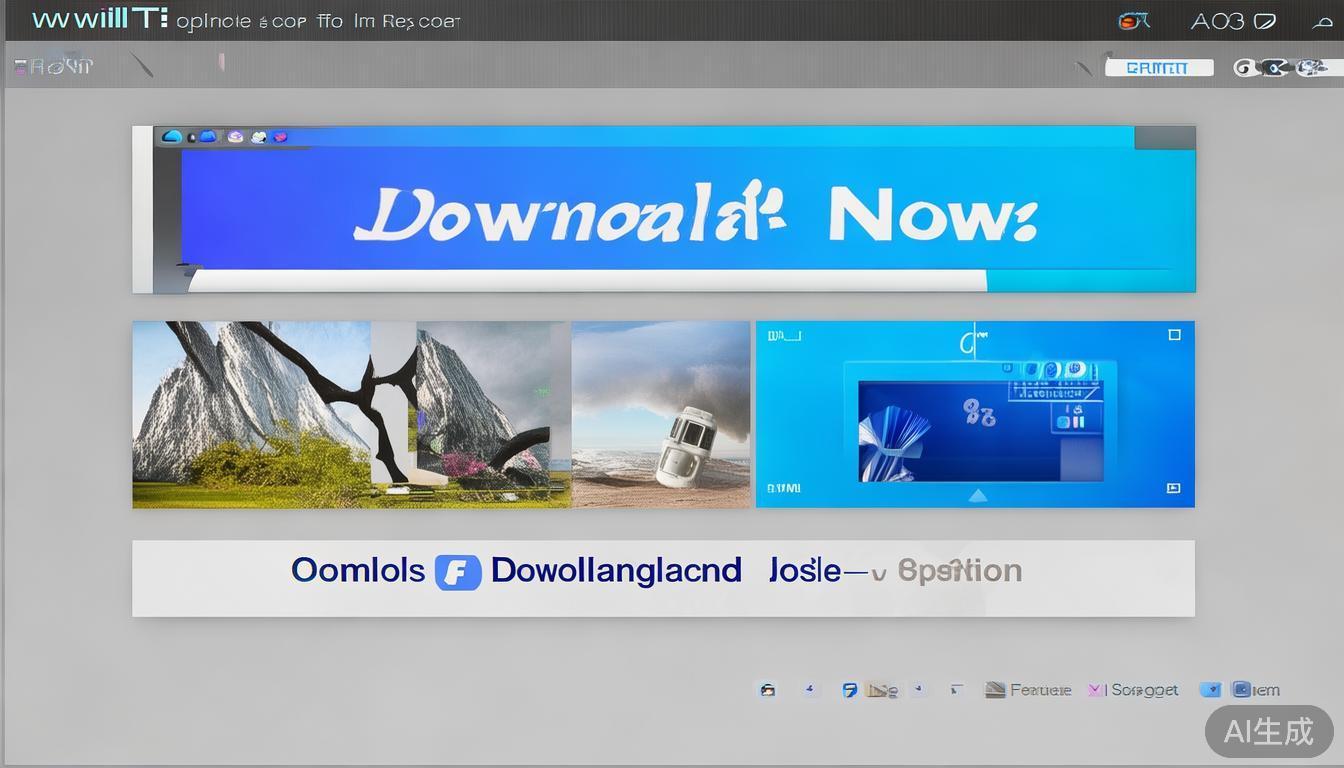Click the pink envelope icon beside Sorgget

(1096, 689)
